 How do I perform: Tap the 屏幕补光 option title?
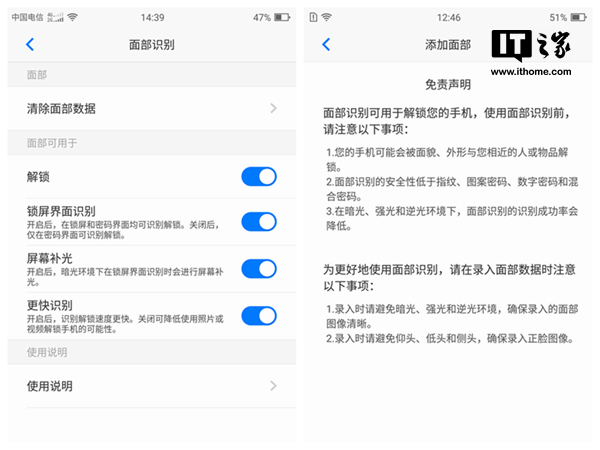click(x=50, y=258)
